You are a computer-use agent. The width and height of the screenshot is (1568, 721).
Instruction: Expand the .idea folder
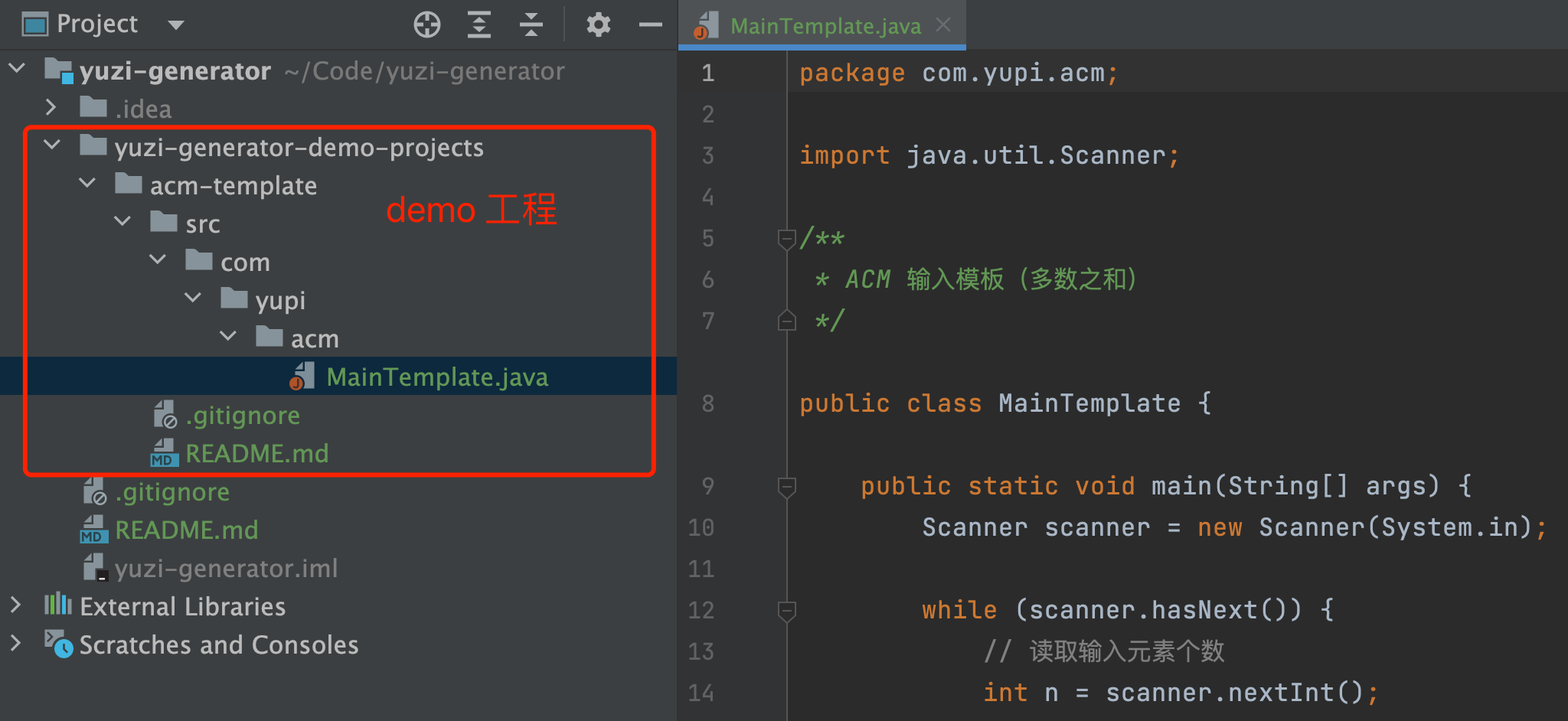click(51, 107)
